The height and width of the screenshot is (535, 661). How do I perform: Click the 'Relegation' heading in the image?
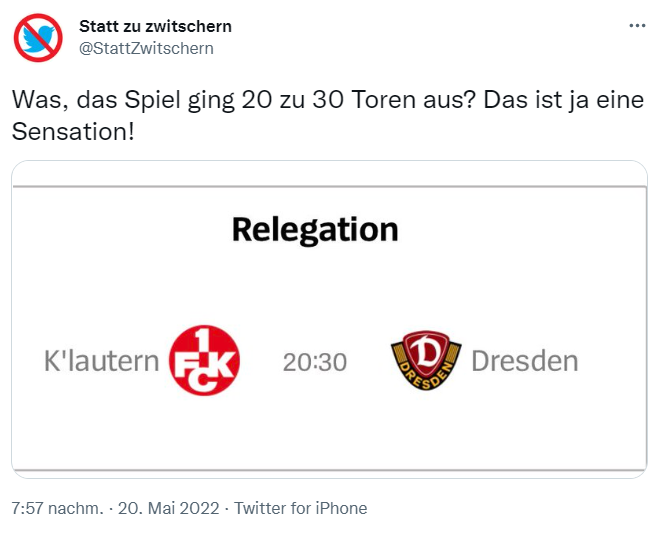pyautogui.click(x=315, y=230)
